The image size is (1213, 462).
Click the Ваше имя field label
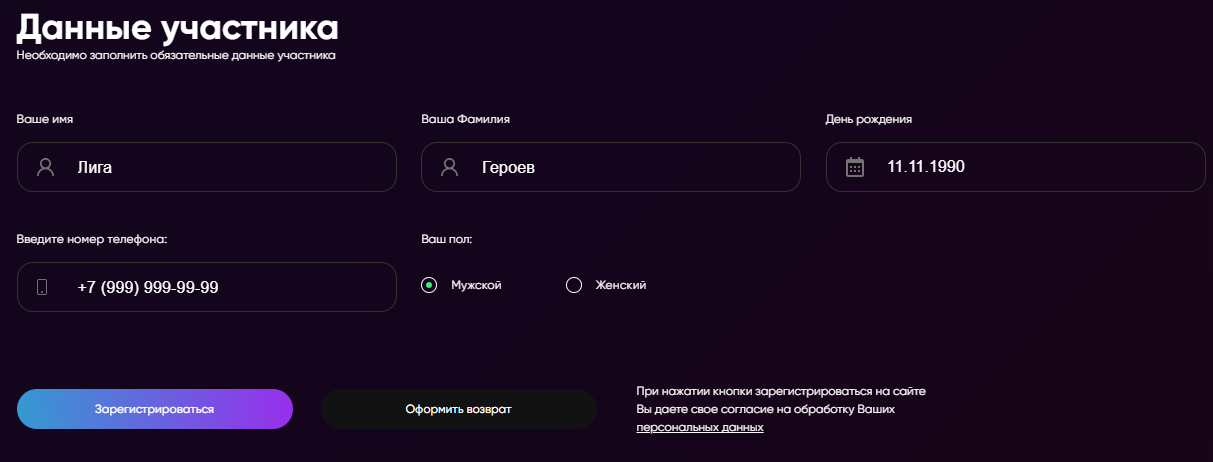point(45,119)
